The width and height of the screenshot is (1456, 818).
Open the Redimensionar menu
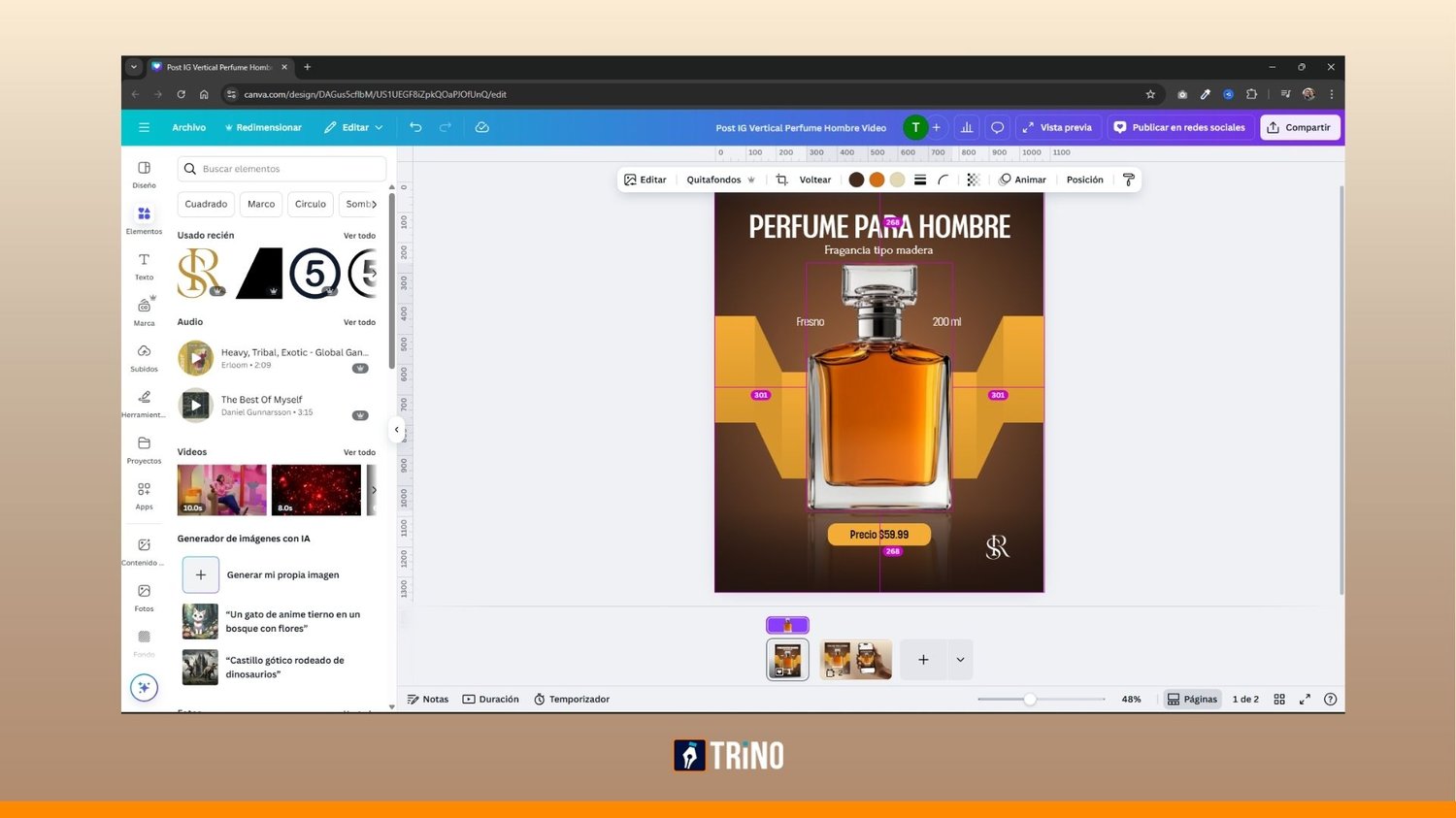[263, 127]
